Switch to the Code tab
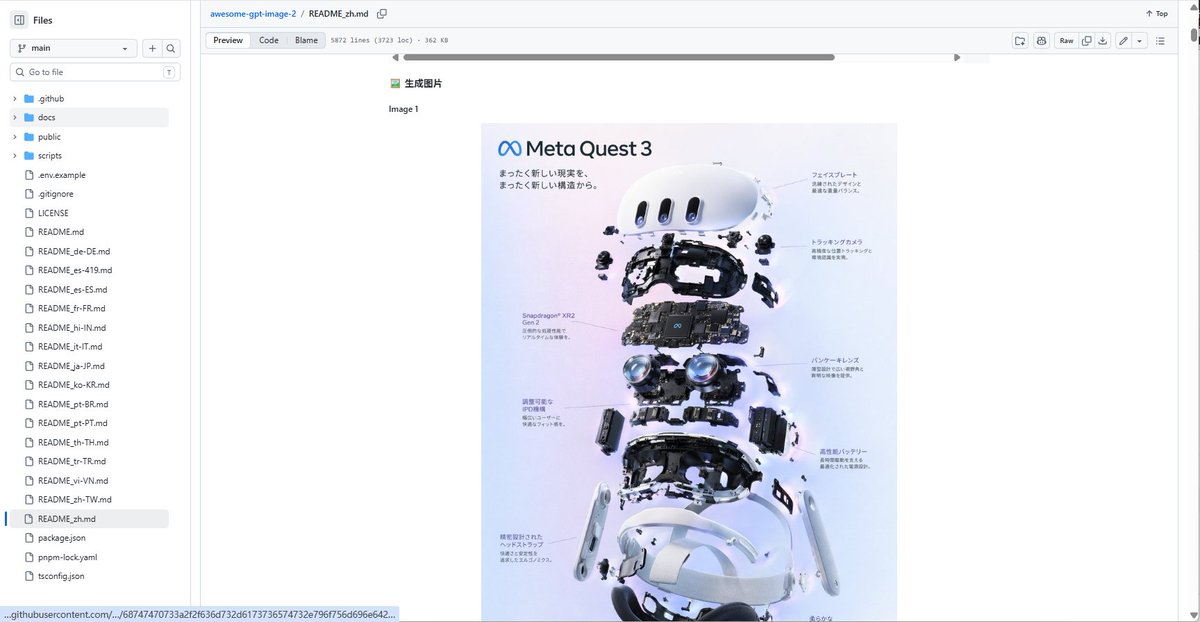The image size is (1200, 622). pos(269,41)
